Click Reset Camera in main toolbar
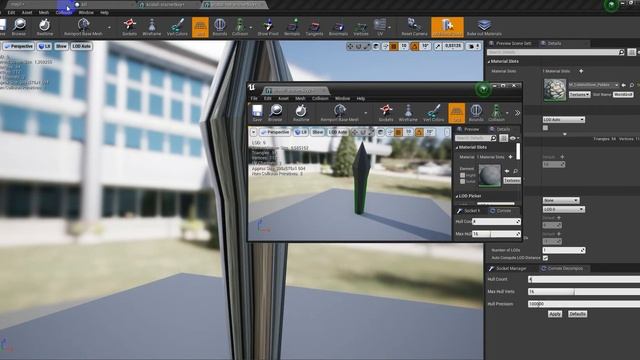640x360 pixels. [x=414, y=27]
